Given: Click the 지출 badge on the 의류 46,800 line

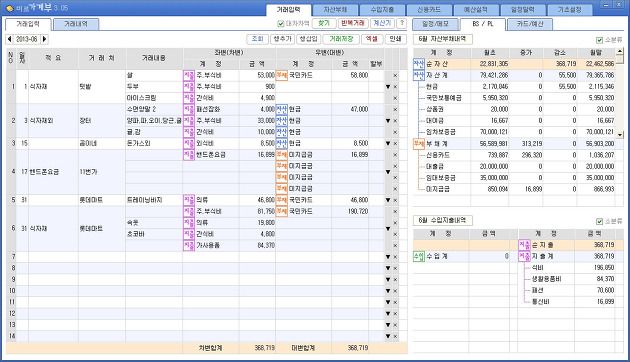Looking at the screenshot, I should (189, 200).
